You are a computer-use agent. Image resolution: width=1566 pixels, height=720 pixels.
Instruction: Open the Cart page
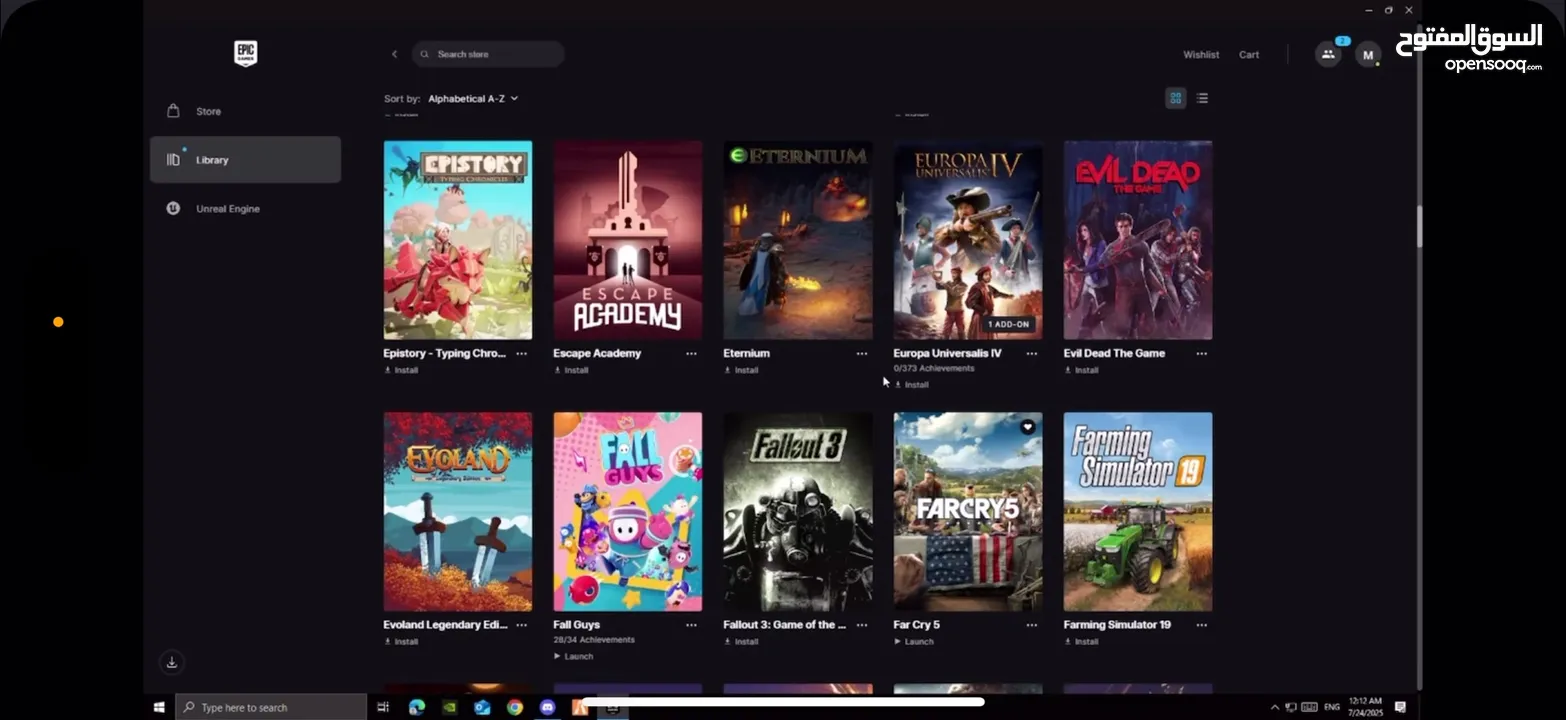coord(1249,55)
